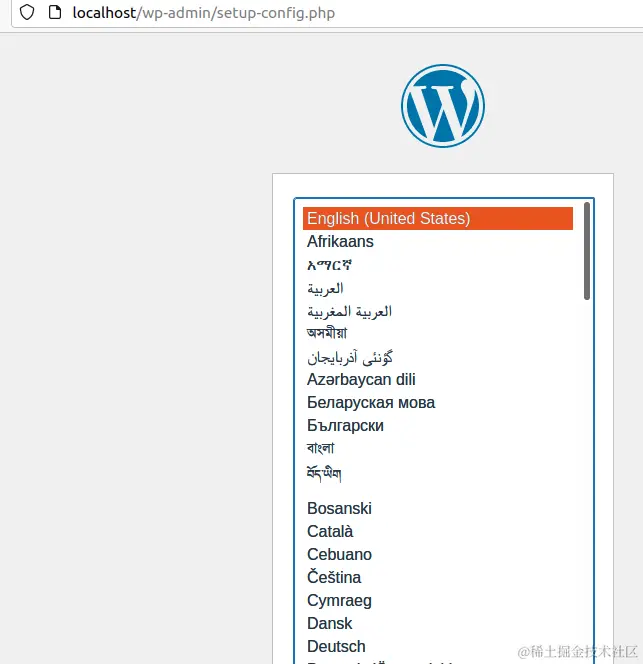Select the বাংলা language option
Image resolution: width=643 pixels, height=664 pixels.
438,448
